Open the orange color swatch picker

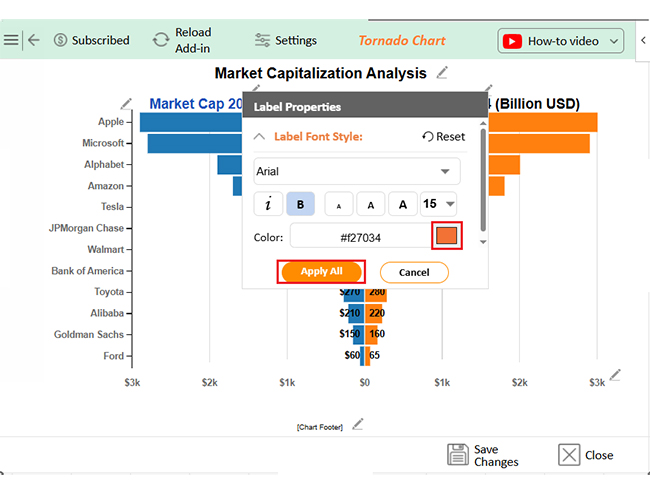tap(446, 235)
